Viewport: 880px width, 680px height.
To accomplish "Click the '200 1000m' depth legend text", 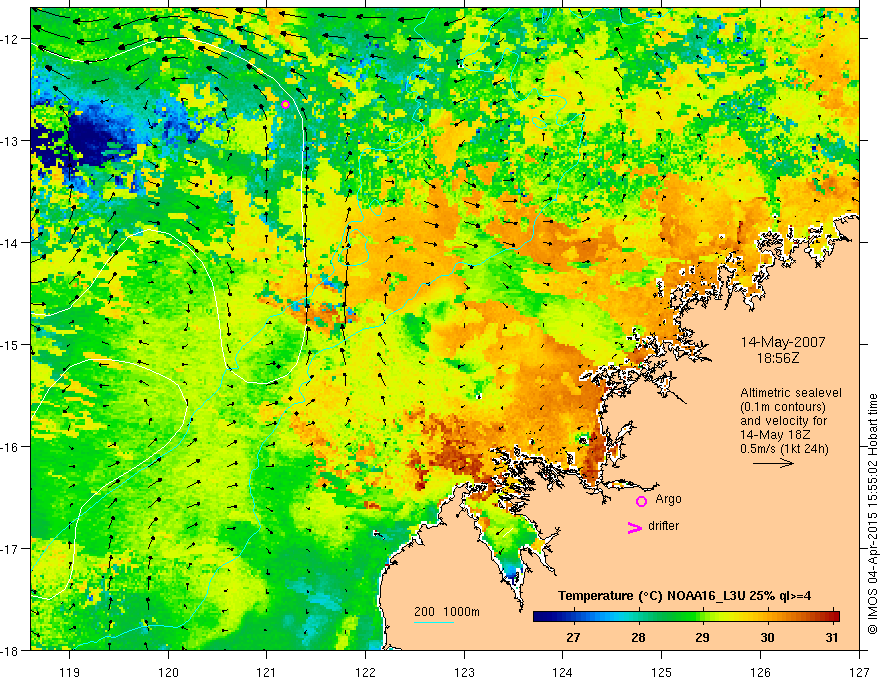I will [x=447, y=612].
